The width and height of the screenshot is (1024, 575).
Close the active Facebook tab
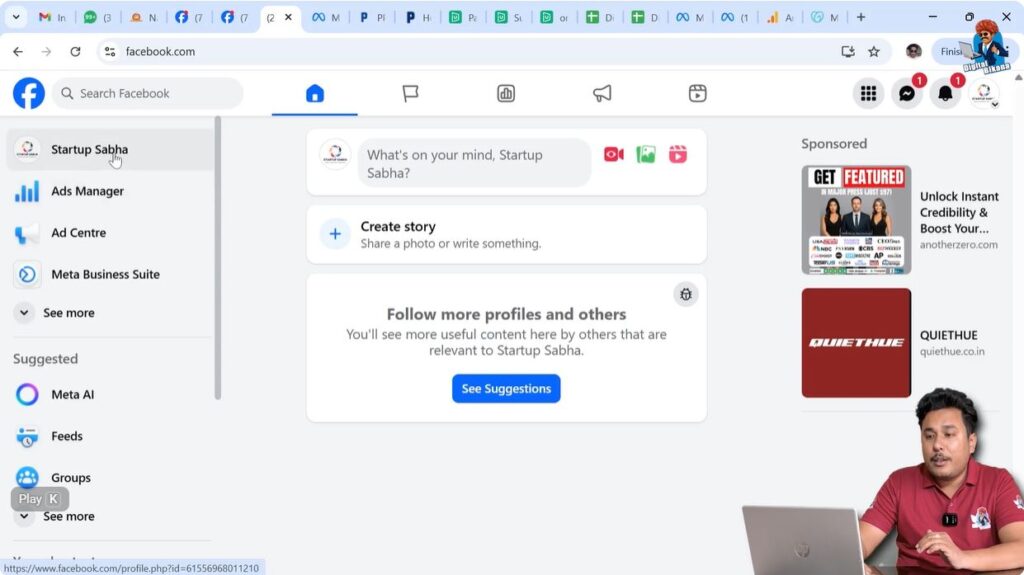pos(288,18)
